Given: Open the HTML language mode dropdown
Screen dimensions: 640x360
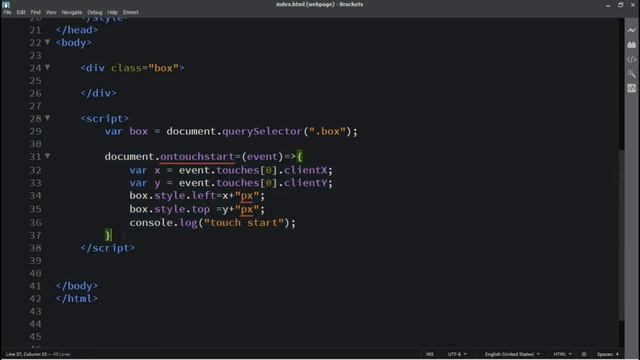Looking at the screenshot, I should click(x=562, y=354).
